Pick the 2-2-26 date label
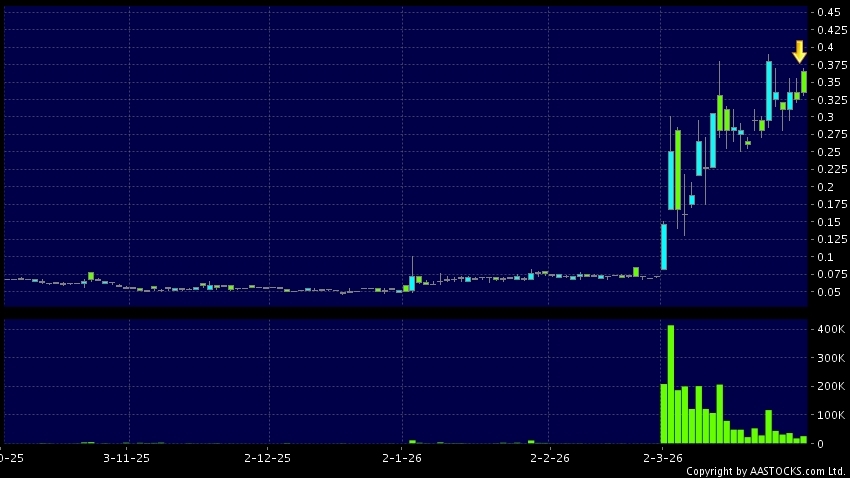 point(548,457)
